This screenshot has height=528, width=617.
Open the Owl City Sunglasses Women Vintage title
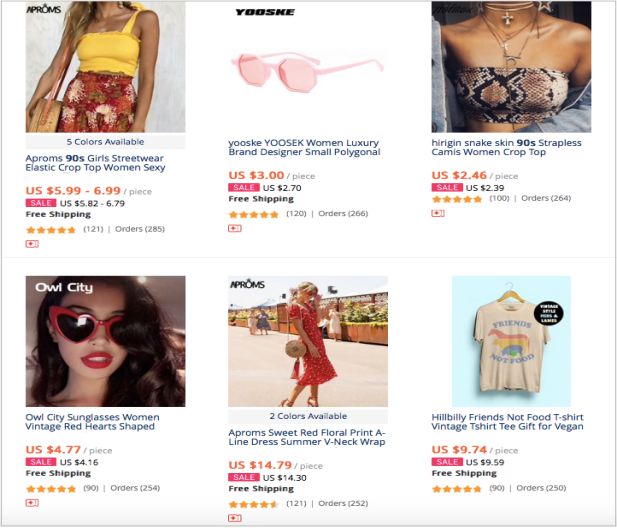[92, 422]
